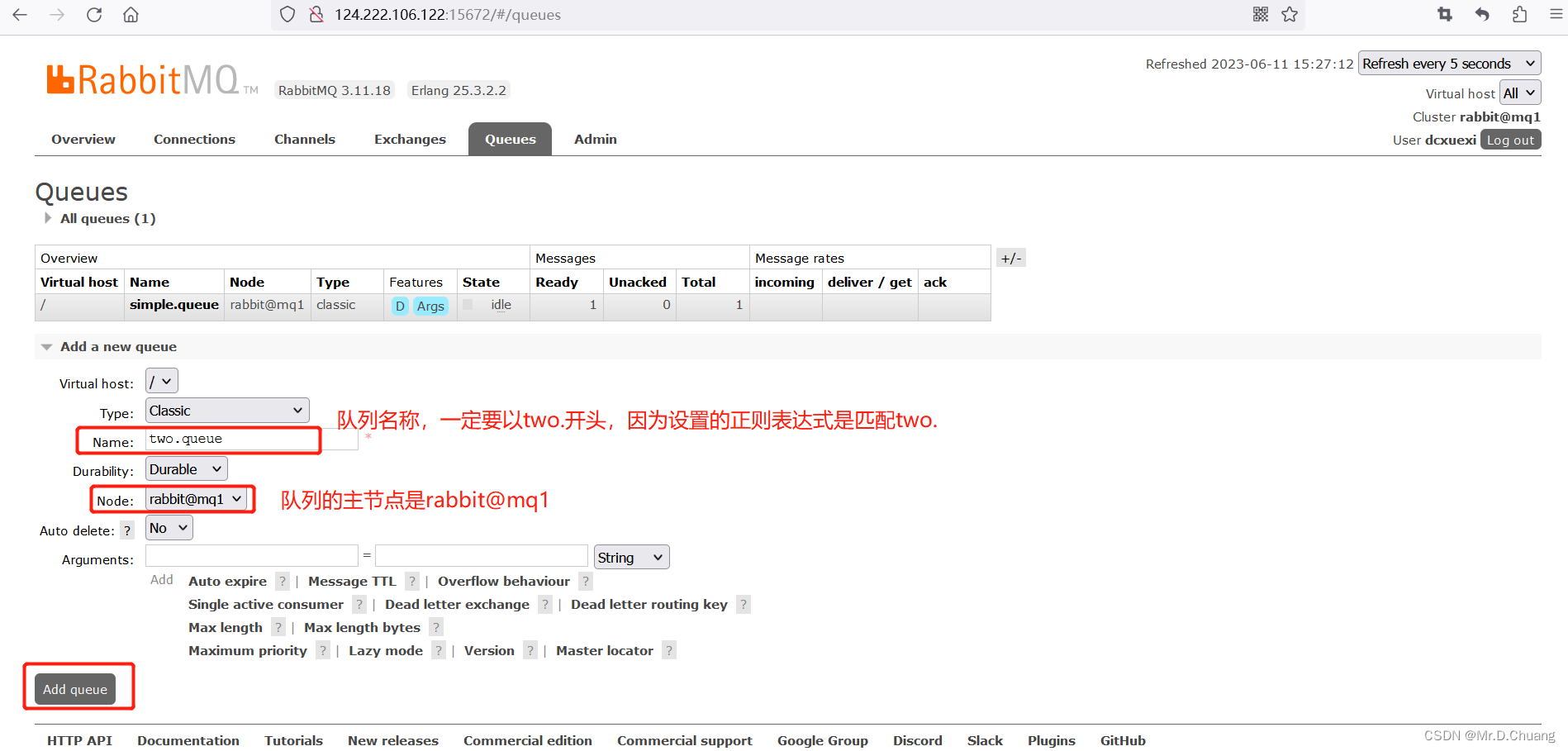The height and width of the screenshot is (751, 1568).
Task: Open the Virtual host All dropdown
Action: coord(1520,93)
